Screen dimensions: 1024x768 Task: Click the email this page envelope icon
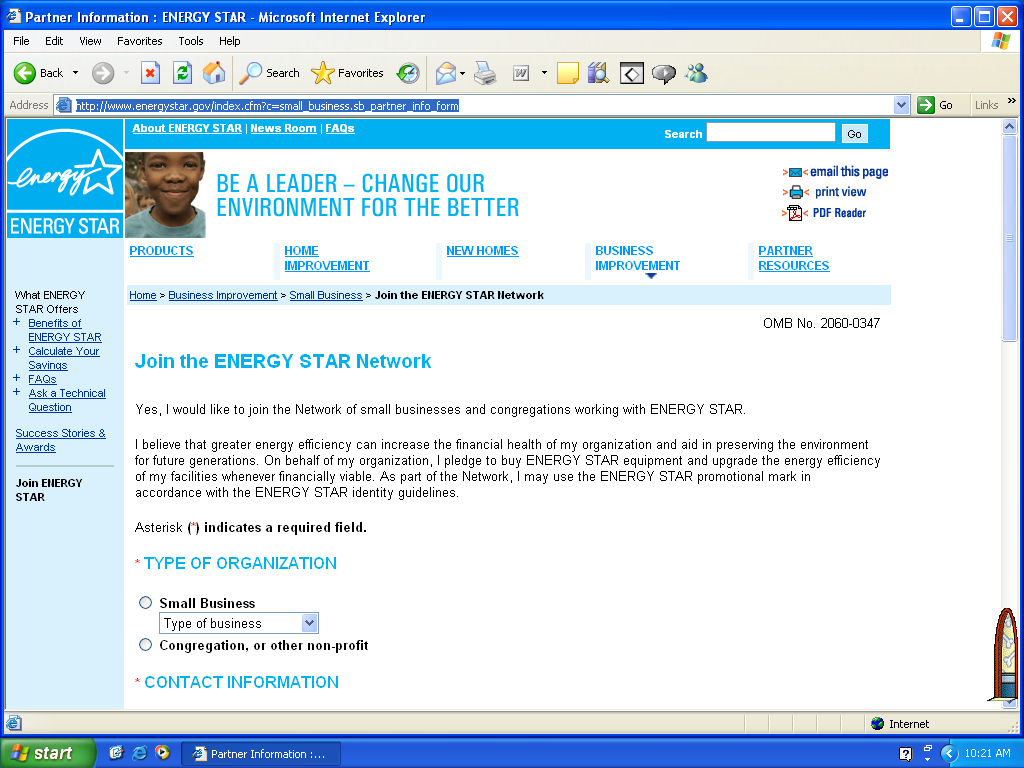[795, 172]
